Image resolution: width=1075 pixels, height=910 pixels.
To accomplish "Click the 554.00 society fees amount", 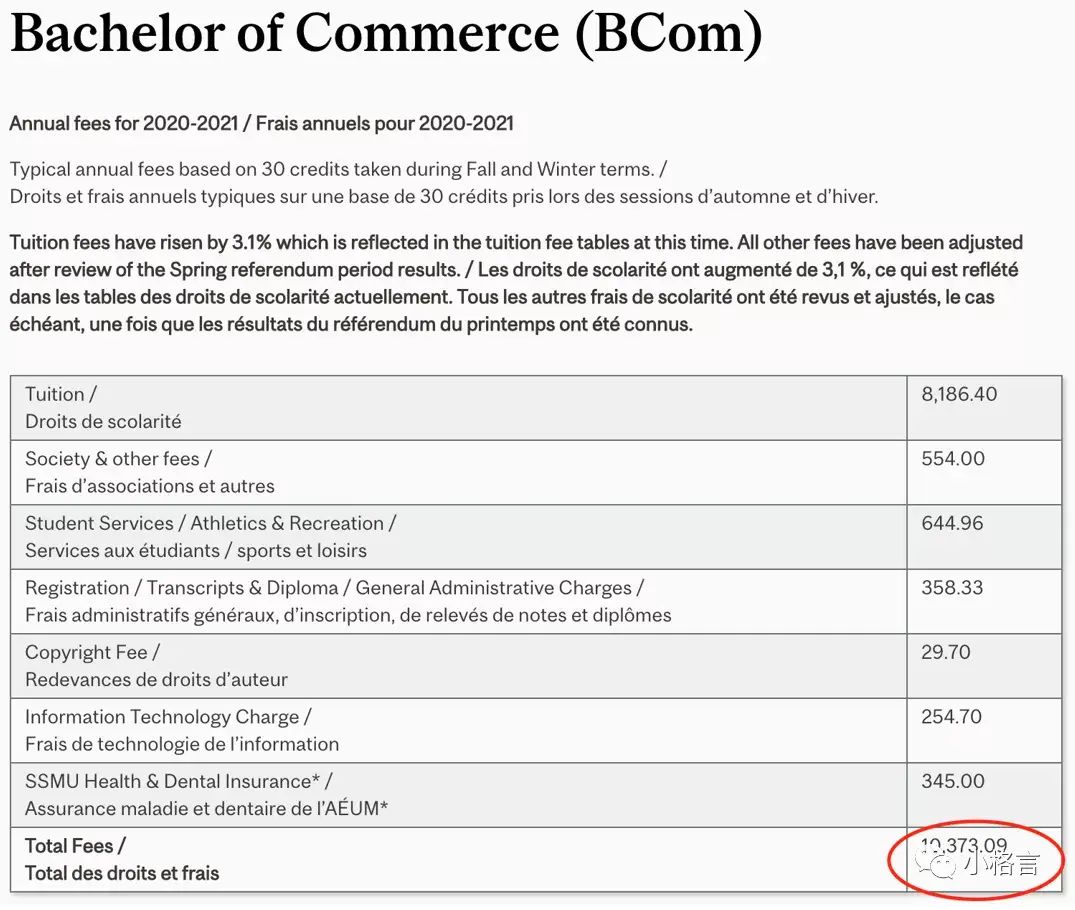I will [953, 459].
